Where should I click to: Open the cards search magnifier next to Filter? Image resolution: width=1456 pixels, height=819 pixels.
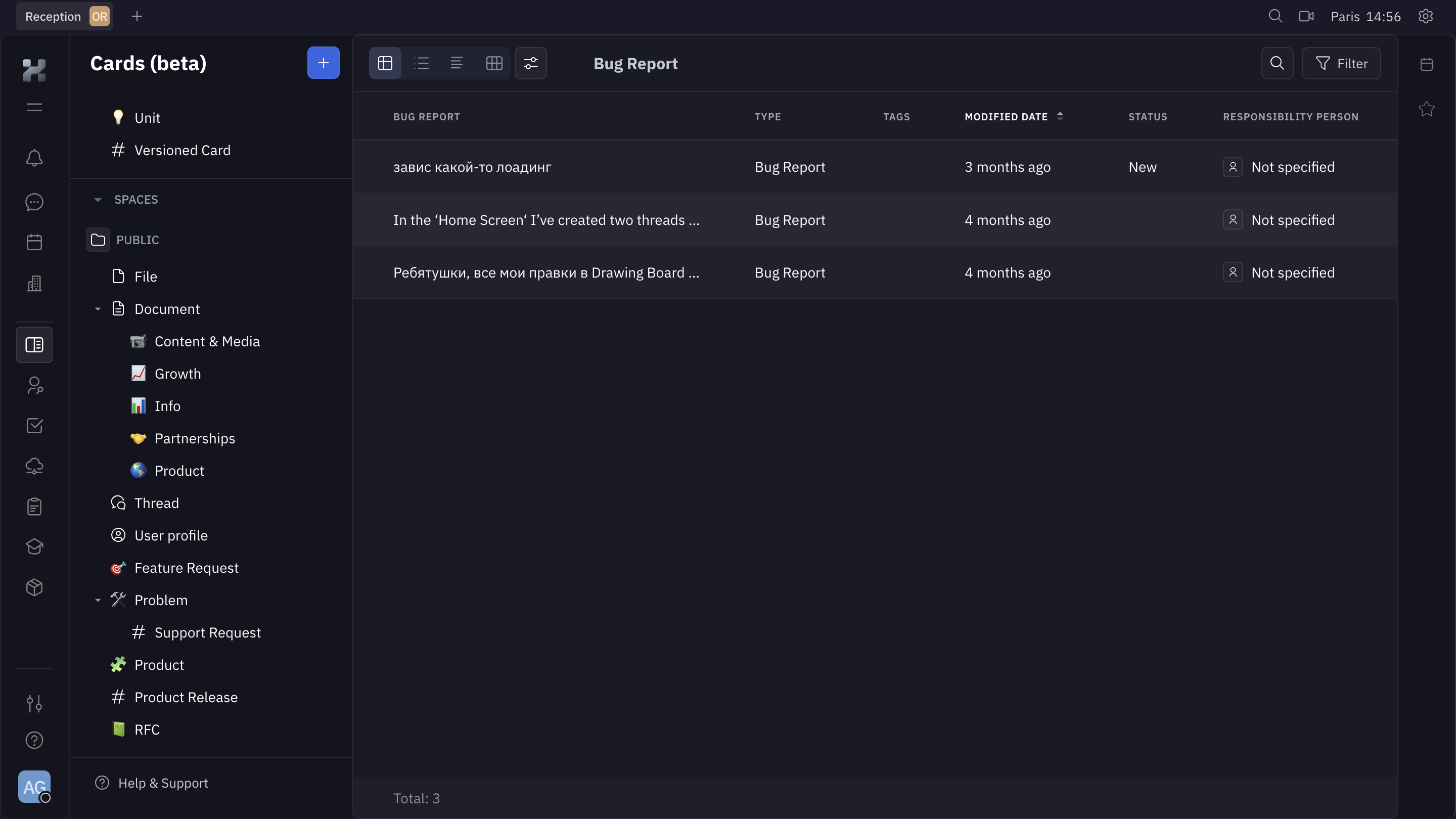point(1278,63)
